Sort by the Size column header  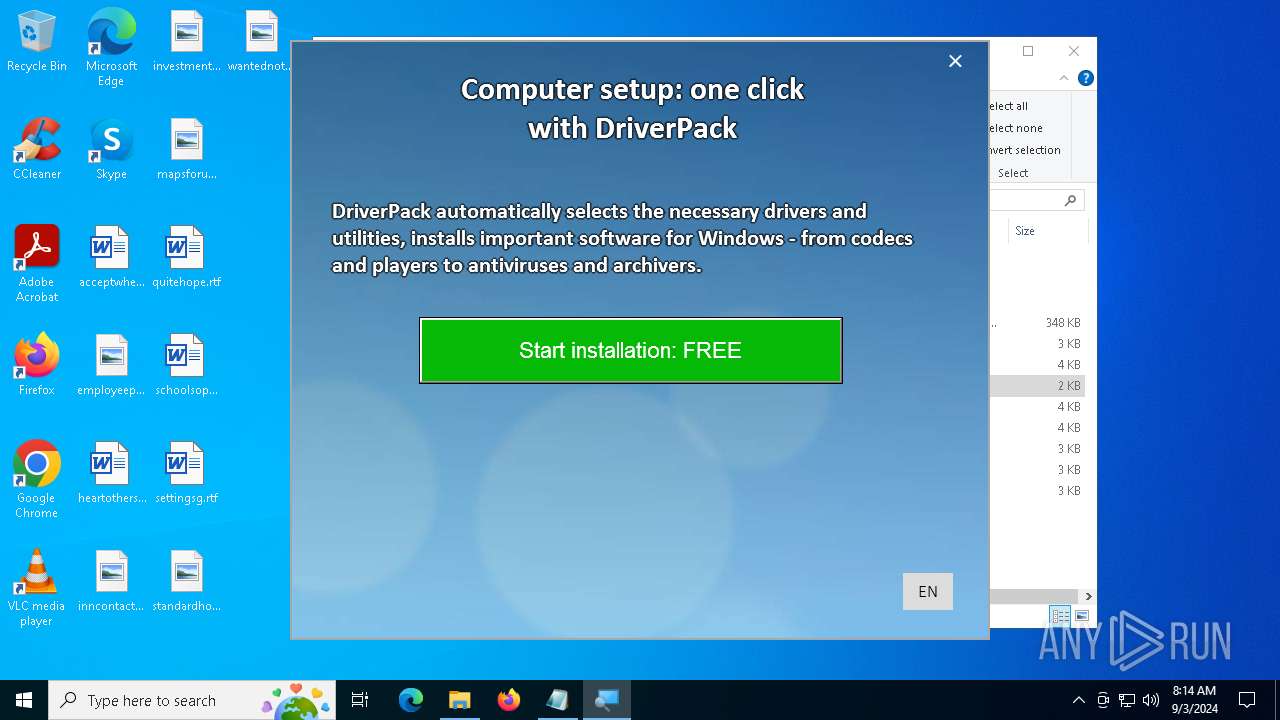(x=1047, y=231)
